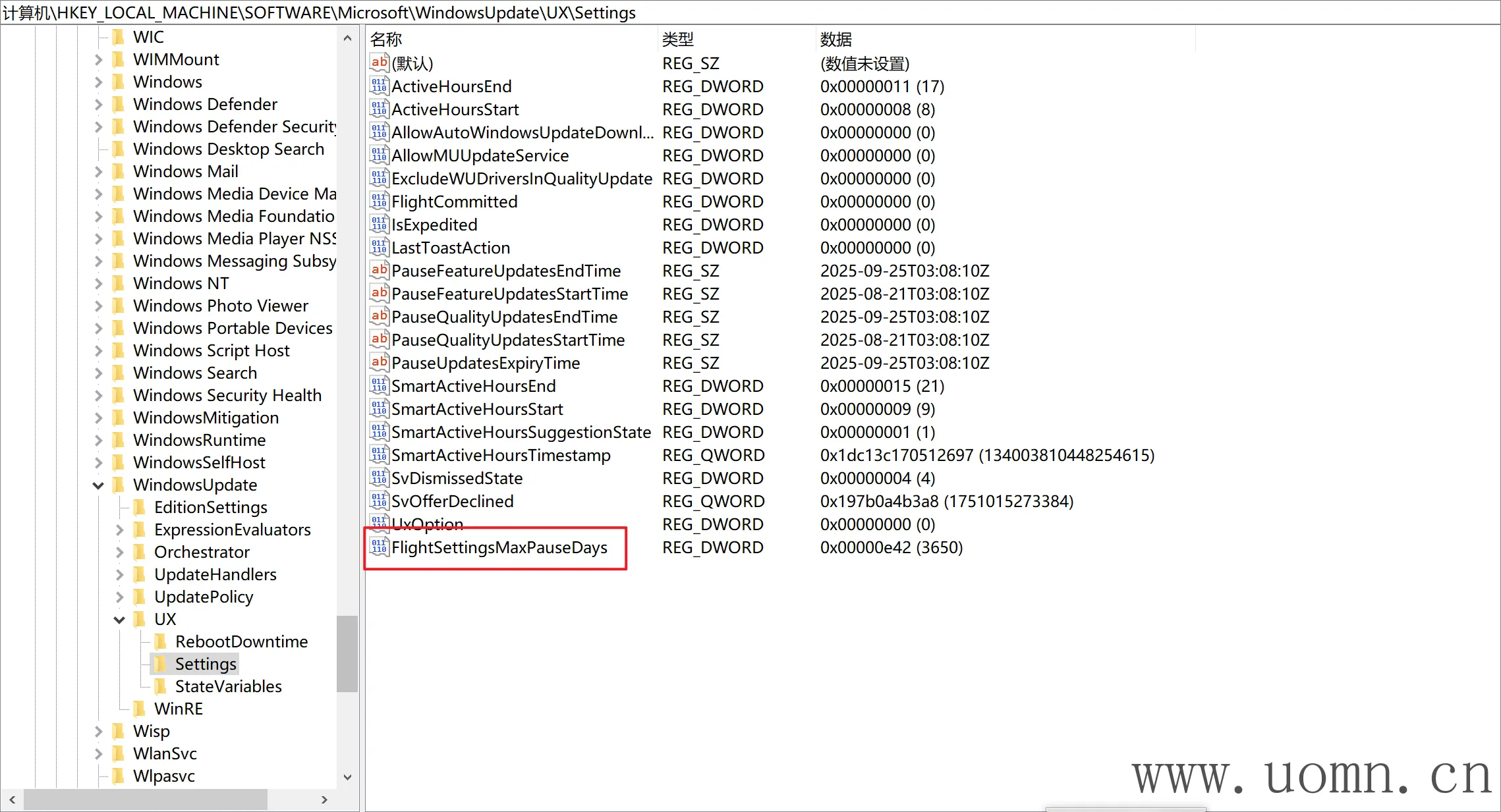Select the StateVariables key
1501x812 pixels.
[x=228, y=686]
